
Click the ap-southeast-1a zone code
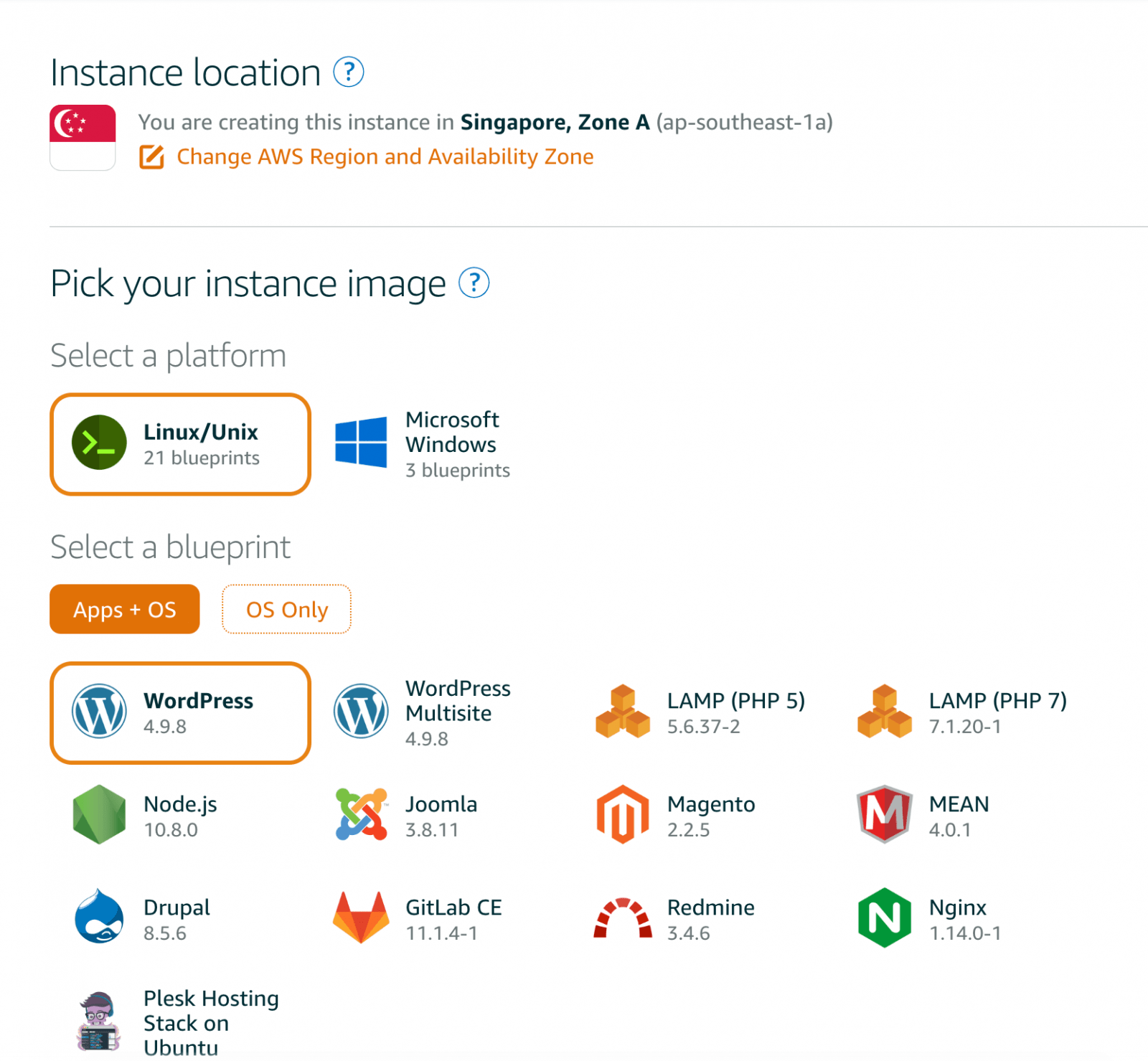(x=744, y=122)
